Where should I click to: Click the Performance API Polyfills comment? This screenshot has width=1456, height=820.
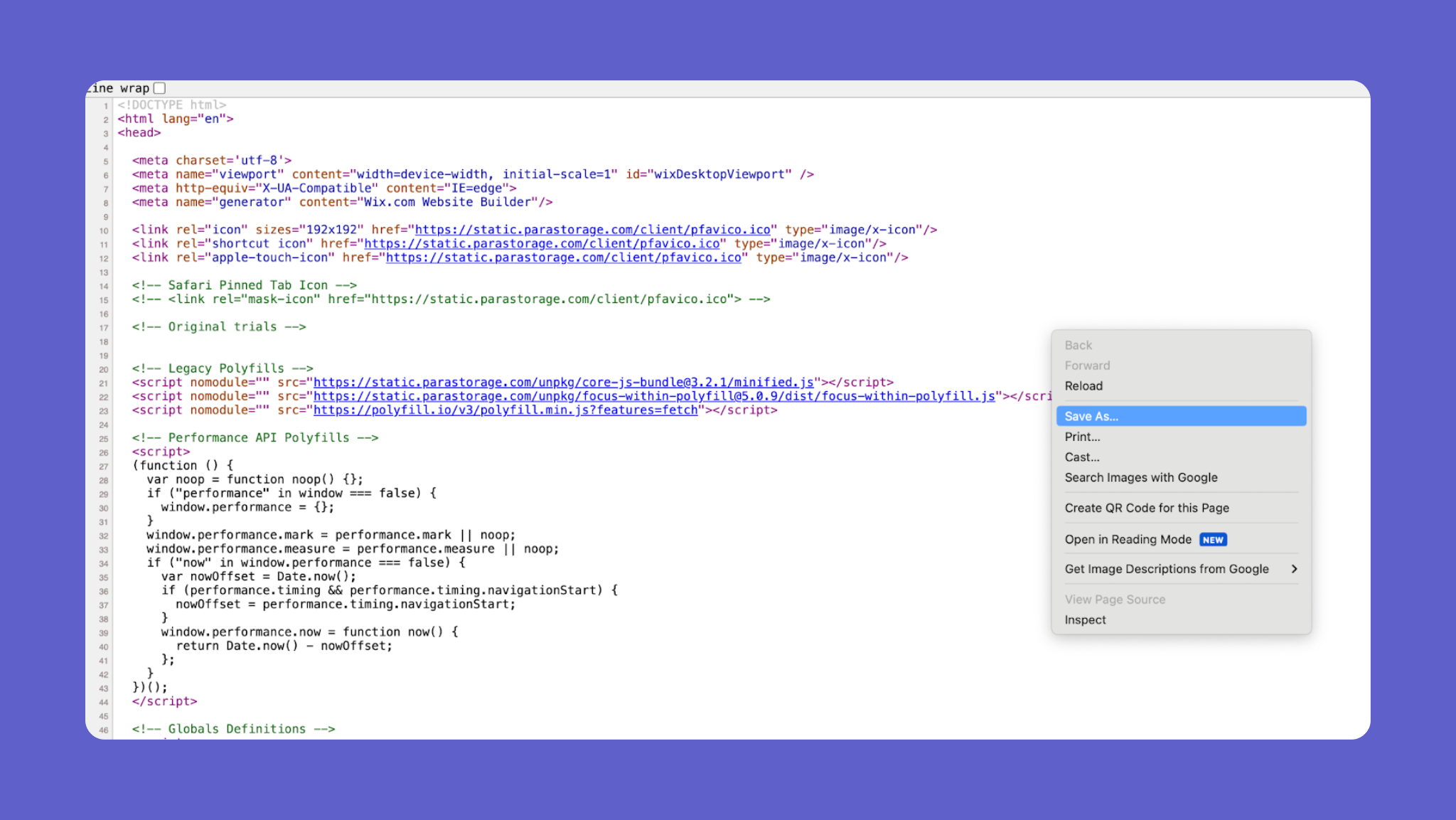click(255, 438)
